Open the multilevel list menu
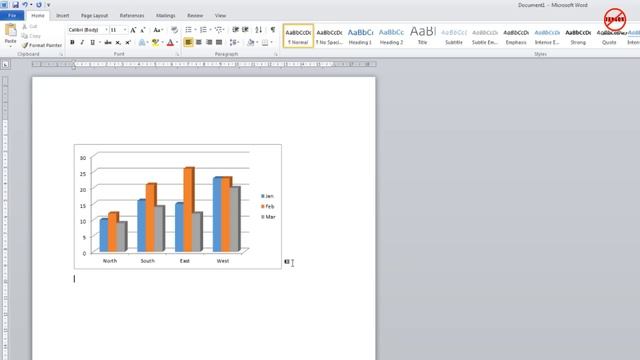Viewport: 640px width, 360px height. [219, 30]
